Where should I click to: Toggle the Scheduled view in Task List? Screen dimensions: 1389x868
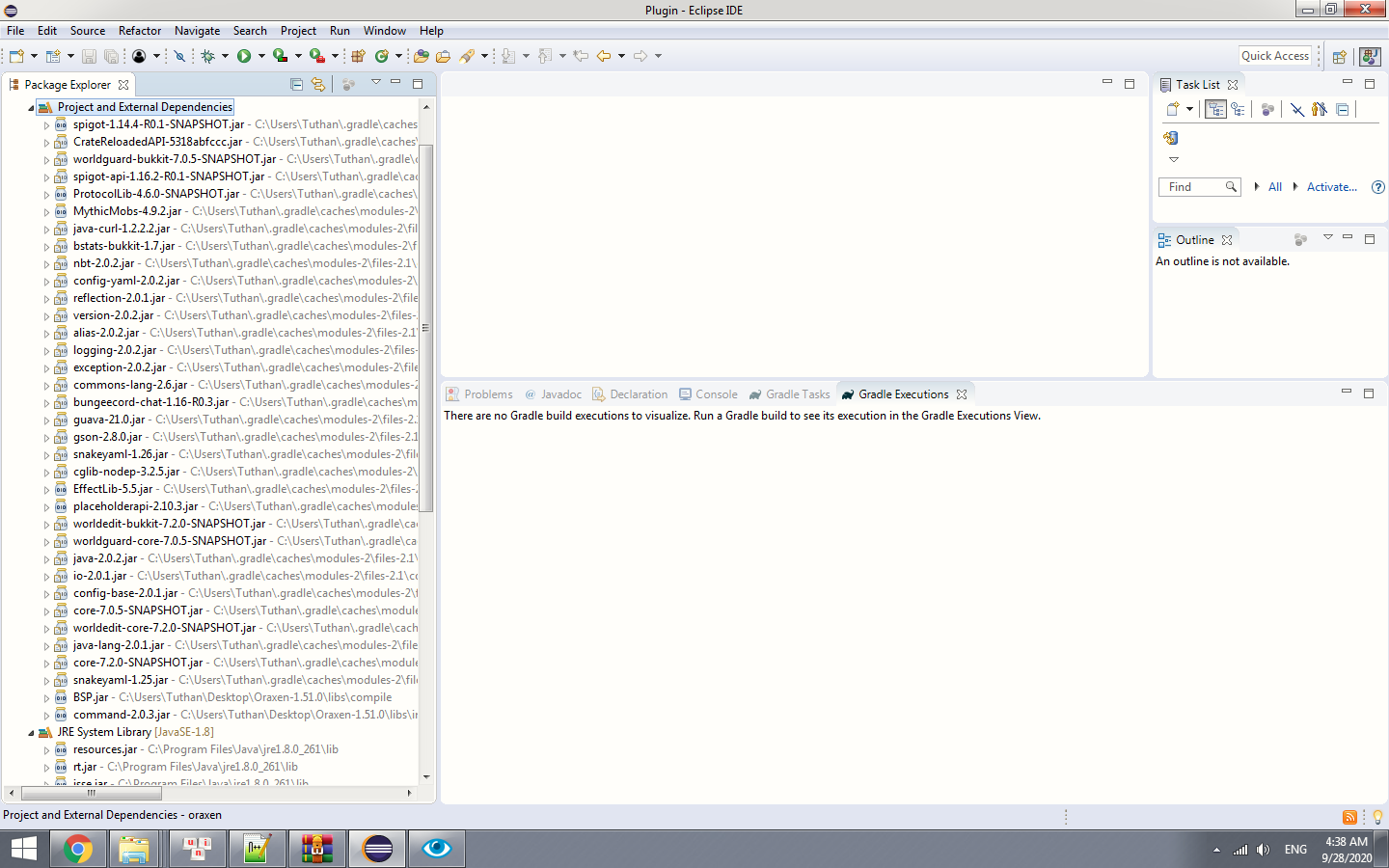tap(1238, 109)
